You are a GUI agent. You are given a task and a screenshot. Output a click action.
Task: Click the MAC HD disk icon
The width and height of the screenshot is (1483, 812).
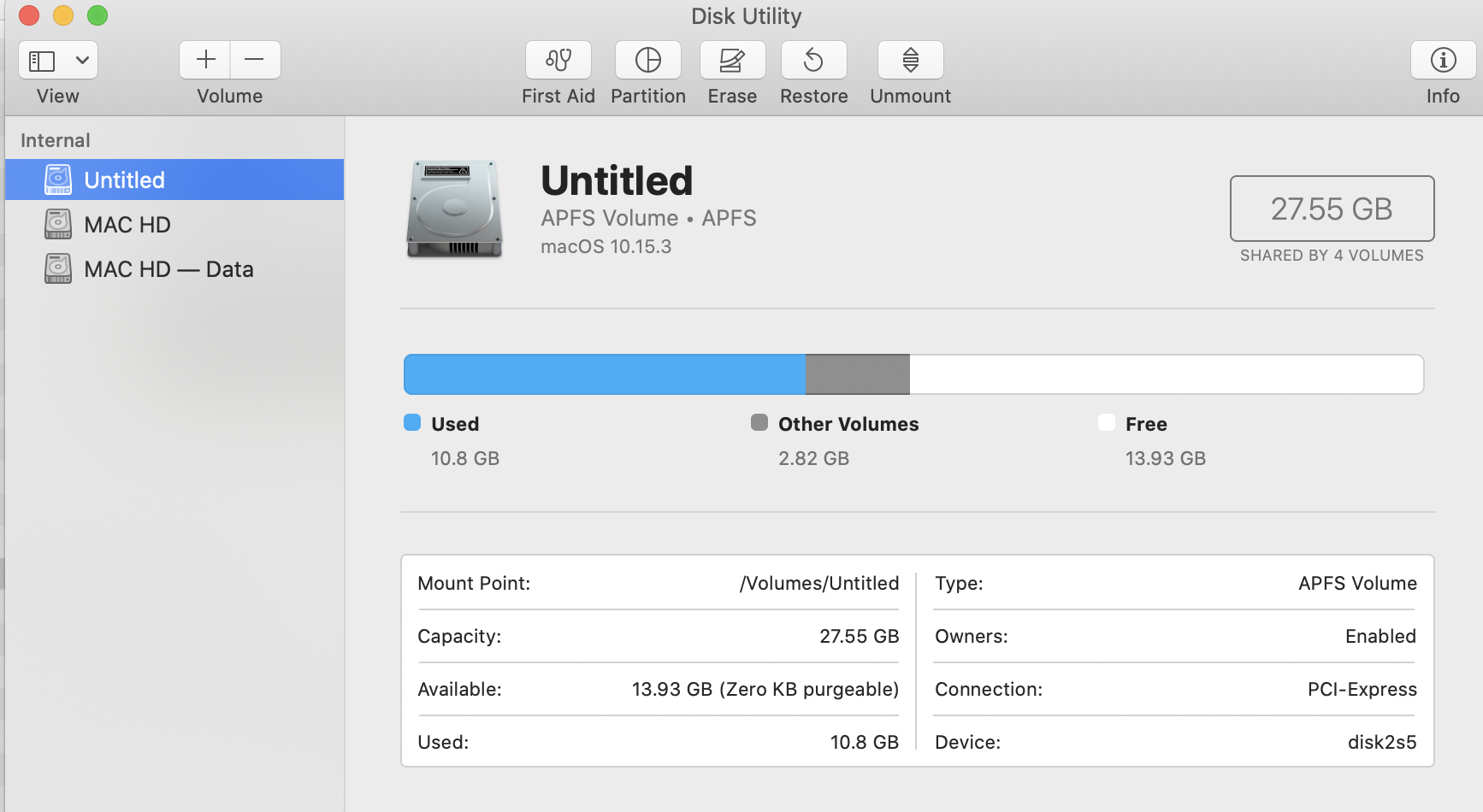coord(58,224)
